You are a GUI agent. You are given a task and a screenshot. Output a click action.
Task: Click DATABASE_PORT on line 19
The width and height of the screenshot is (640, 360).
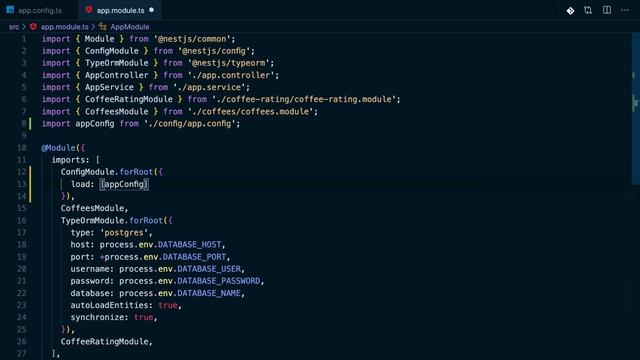[194, 257]
